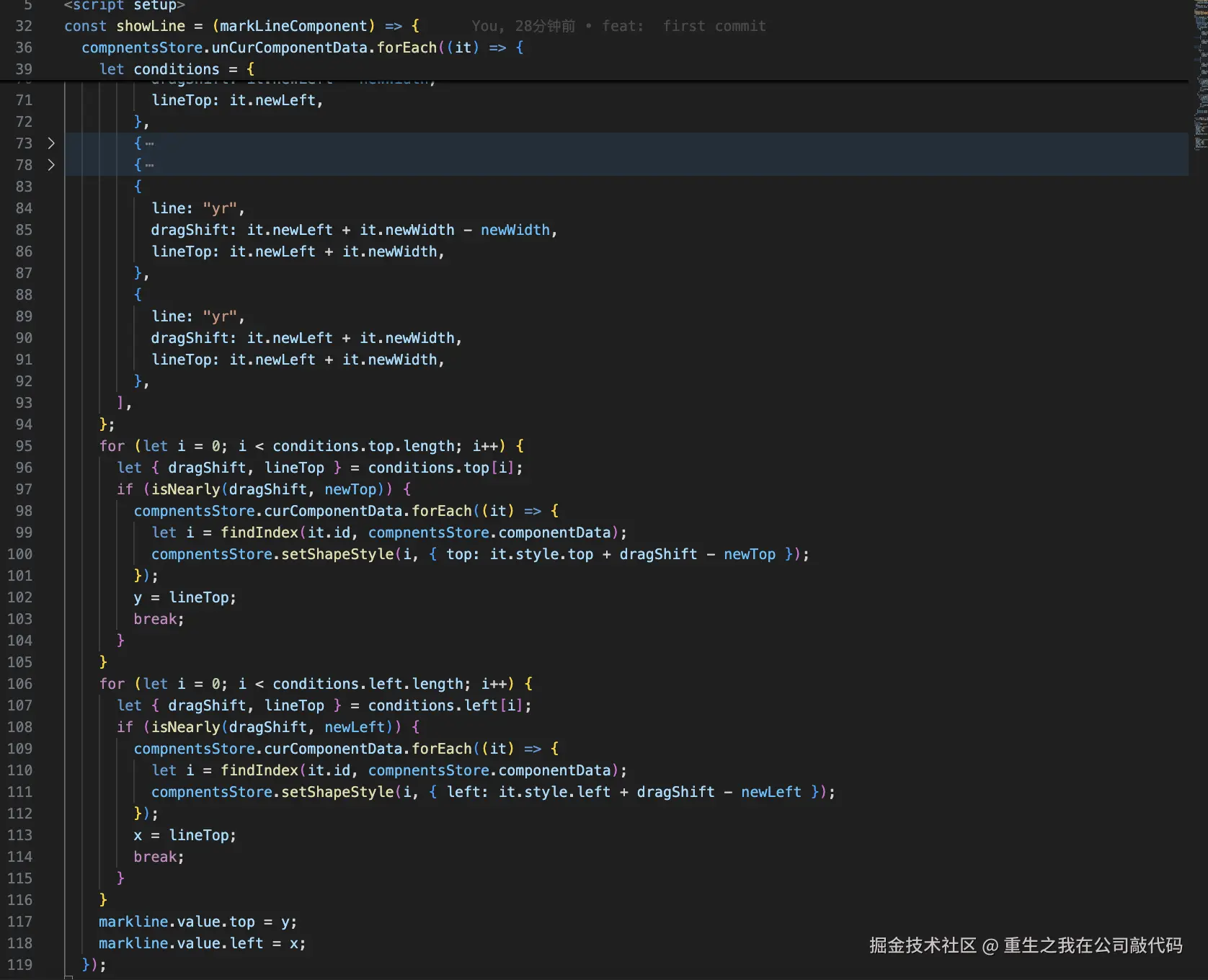Select line number 84 in the gutter
This screenshot has width=1208, height=980.
click(24, 208)
